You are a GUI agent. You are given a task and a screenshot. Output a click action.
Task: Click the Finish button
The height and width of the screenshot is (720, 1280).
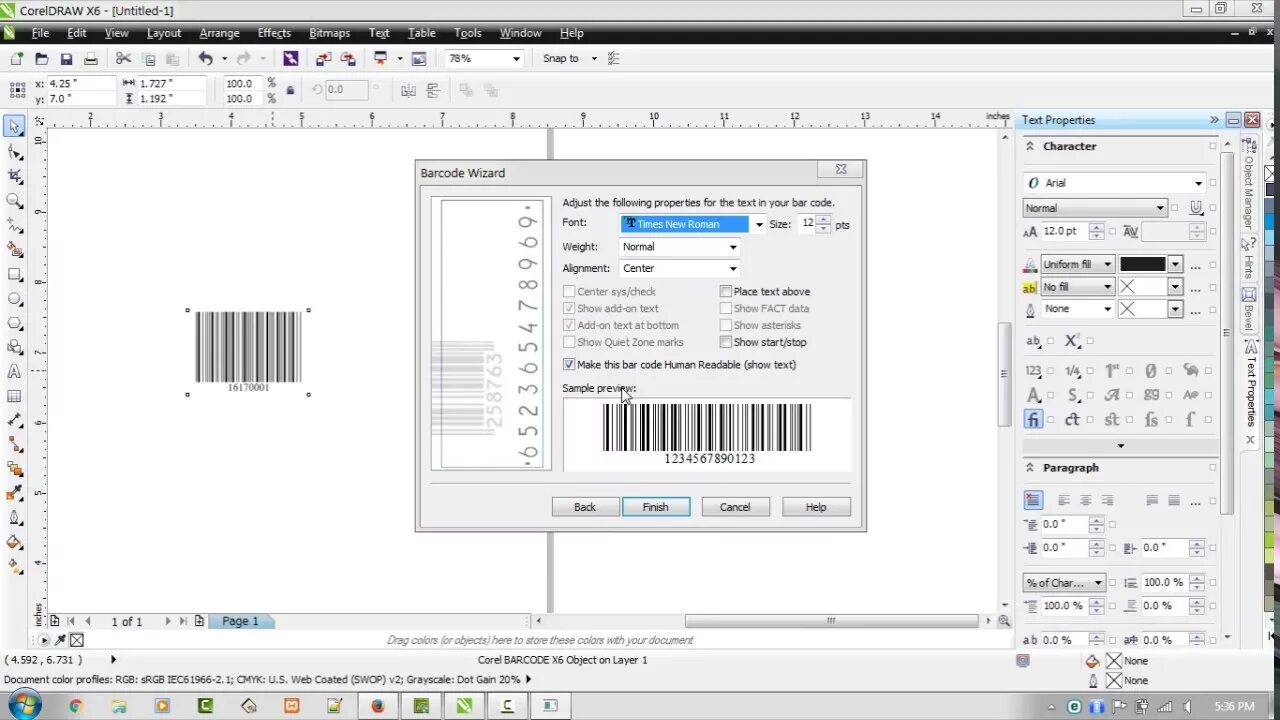click(656, 507)
